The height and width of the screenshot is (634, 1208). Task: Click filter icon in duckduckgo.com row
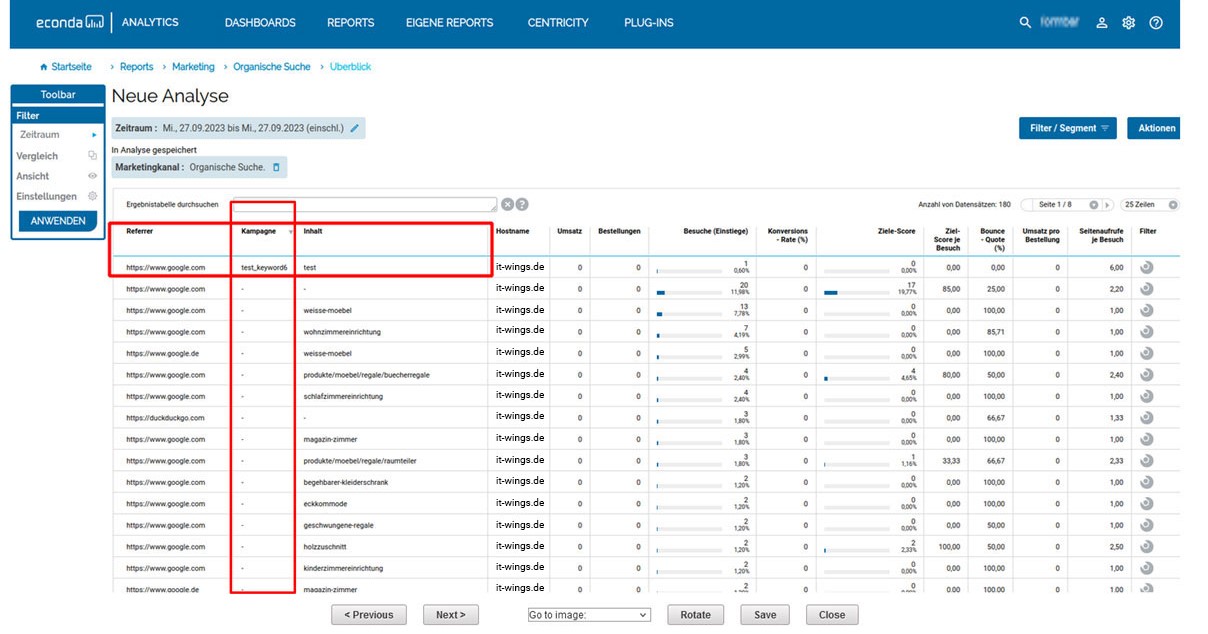(x=1146, y=417)
